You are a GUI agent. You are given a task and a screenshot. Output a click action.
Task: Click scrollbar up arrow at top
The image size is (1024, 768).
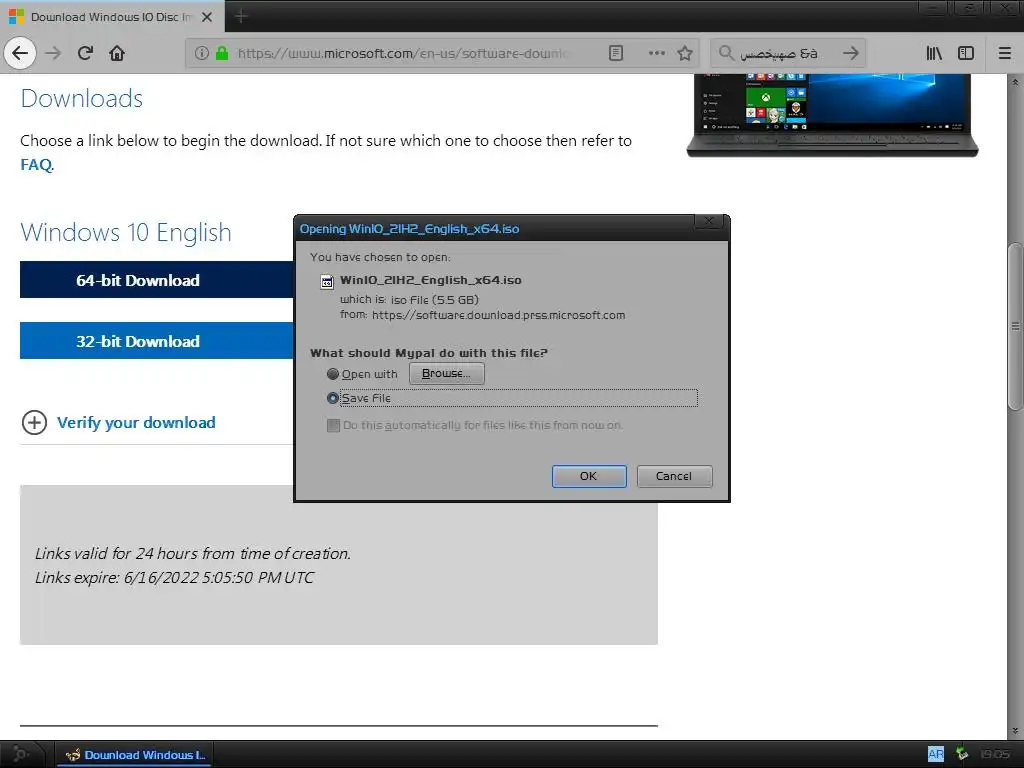1015,82
